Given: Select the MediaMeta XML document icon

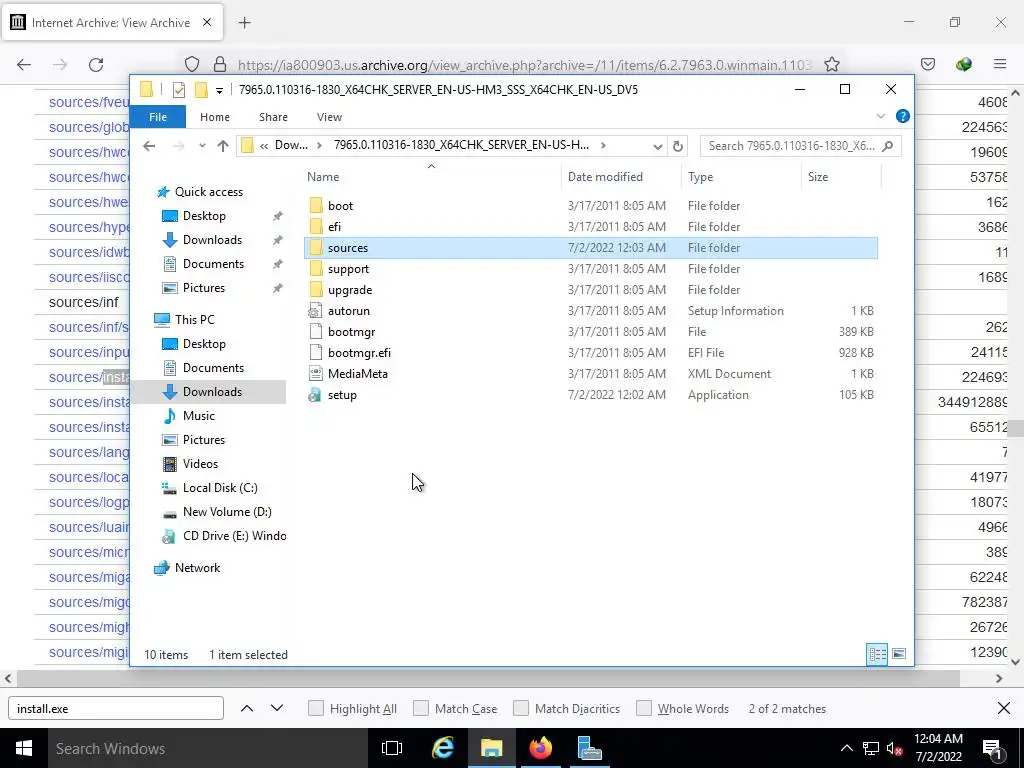Looking at the screenshot, I should pos(315,374).
